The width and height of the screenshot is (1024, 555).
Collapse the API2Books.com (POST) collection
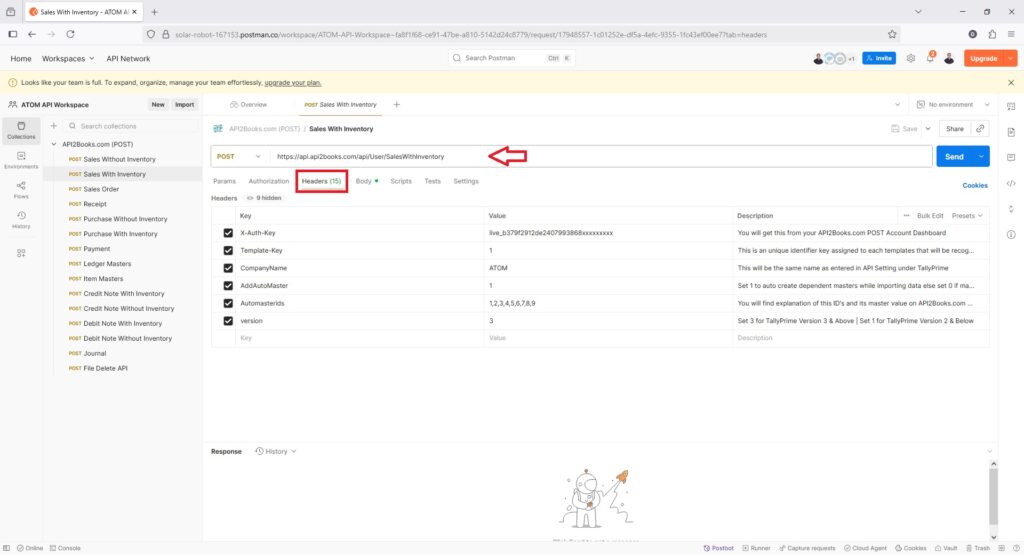(x=54, y=144)
